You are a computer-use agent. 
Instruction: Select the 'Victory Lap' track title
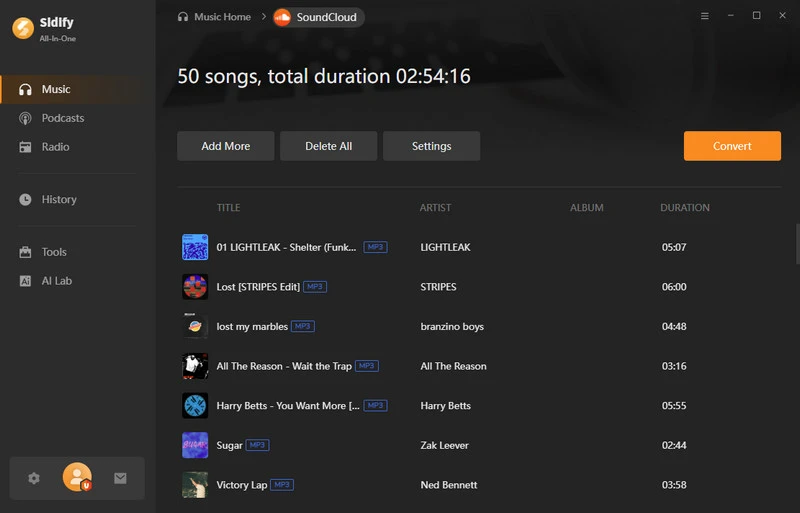[x=242, y=485]
